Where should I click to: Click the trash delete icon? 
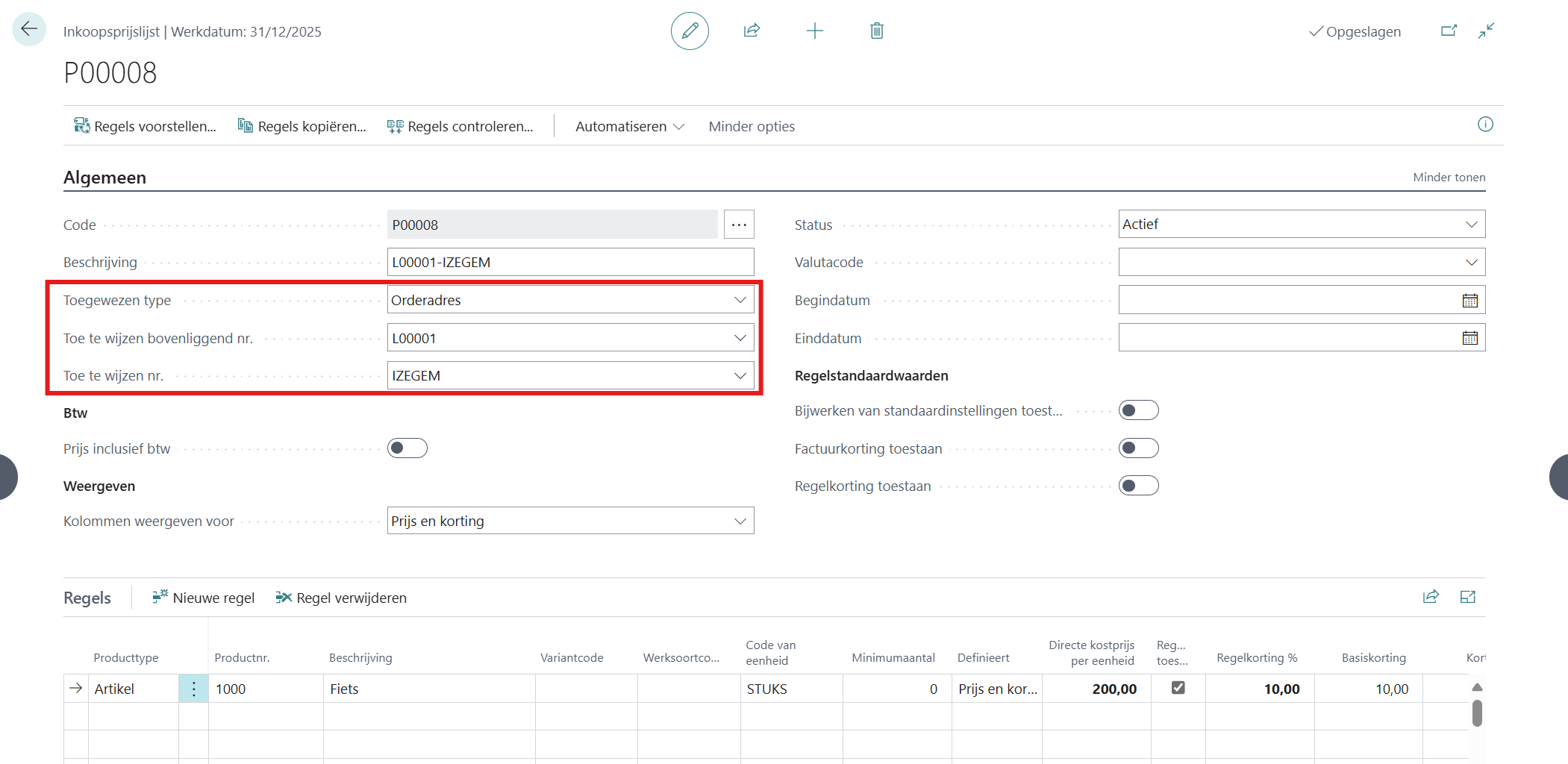coord(877,31)
